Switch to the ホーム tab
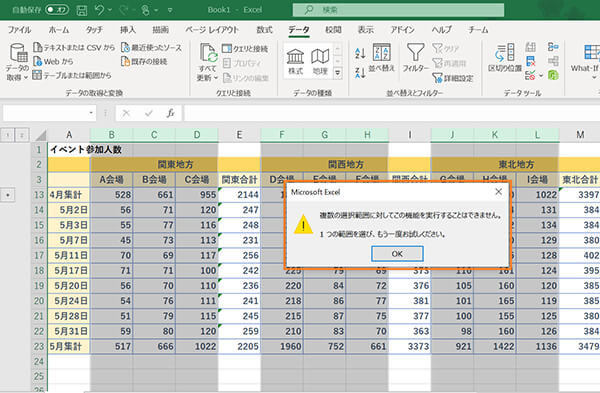600x393 pixels. click(x=59, y=30)
